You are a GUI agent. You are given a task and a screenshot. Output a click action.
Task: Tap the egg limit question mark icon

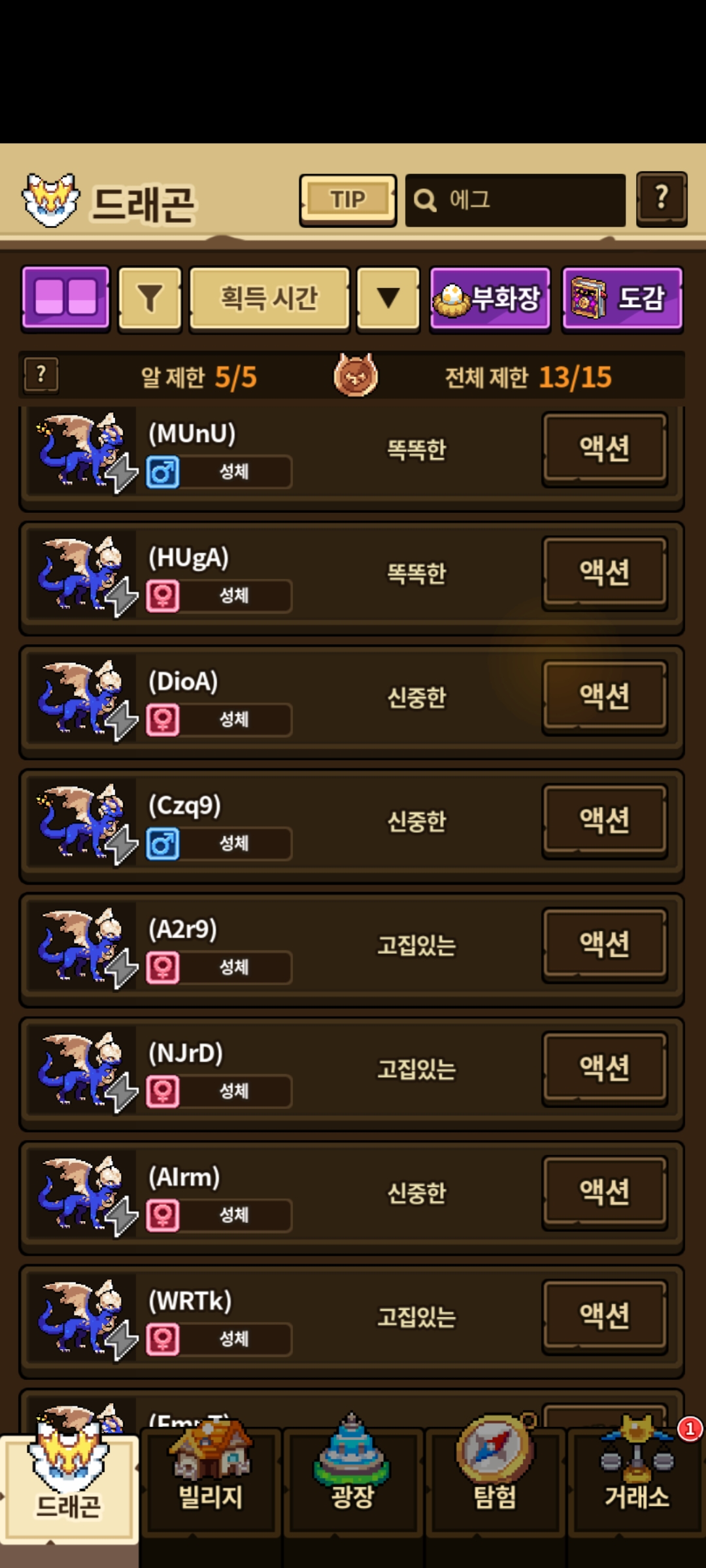(x=41, y=375)
